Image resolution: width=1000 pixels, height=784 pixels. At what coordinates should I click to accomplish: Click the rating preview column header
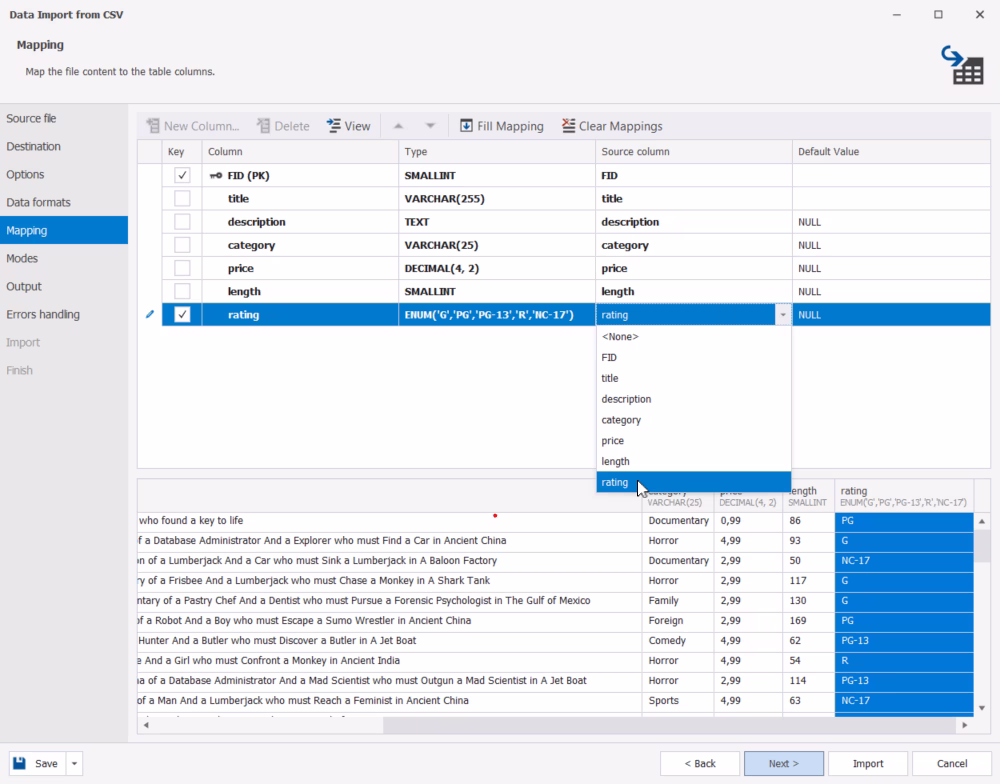coord(904,496)
